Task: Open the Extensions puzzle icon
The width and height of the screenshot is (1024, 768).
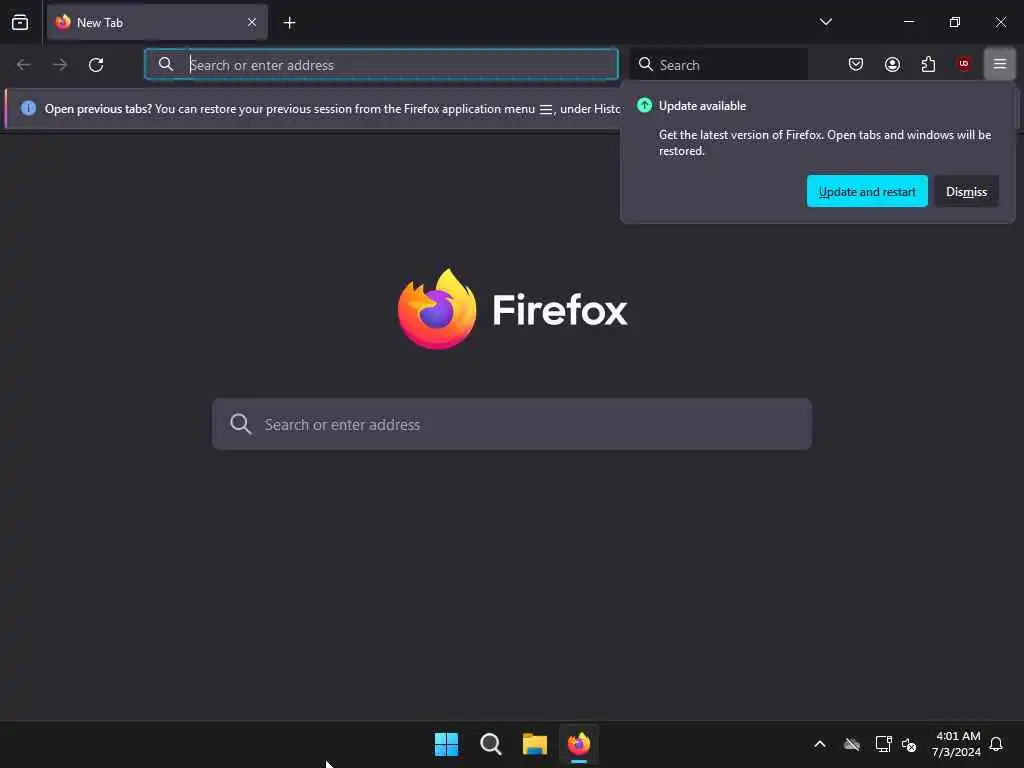Action: [x=928, y=64]
